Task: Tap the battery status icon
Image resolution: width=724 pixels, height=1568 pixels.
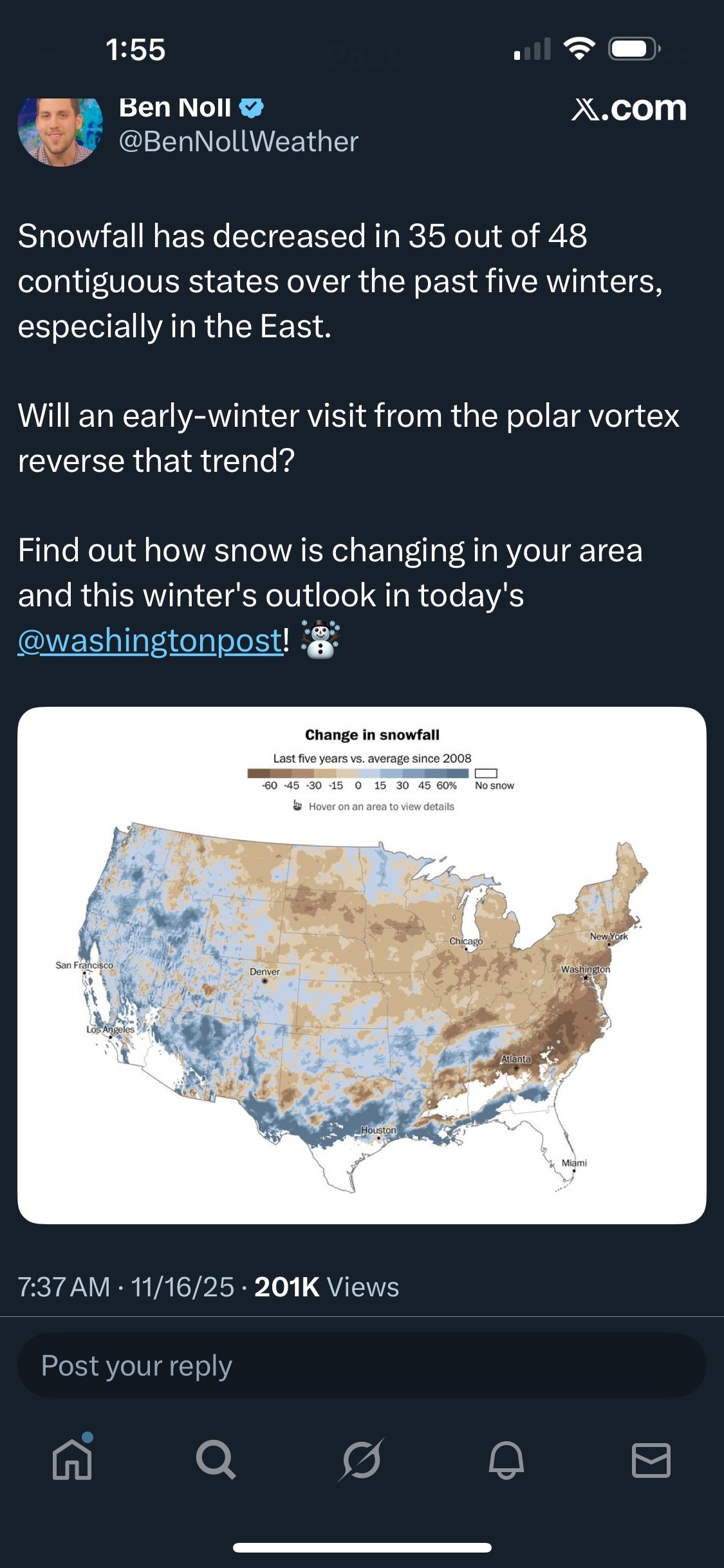Action: [x=634, y=49]
